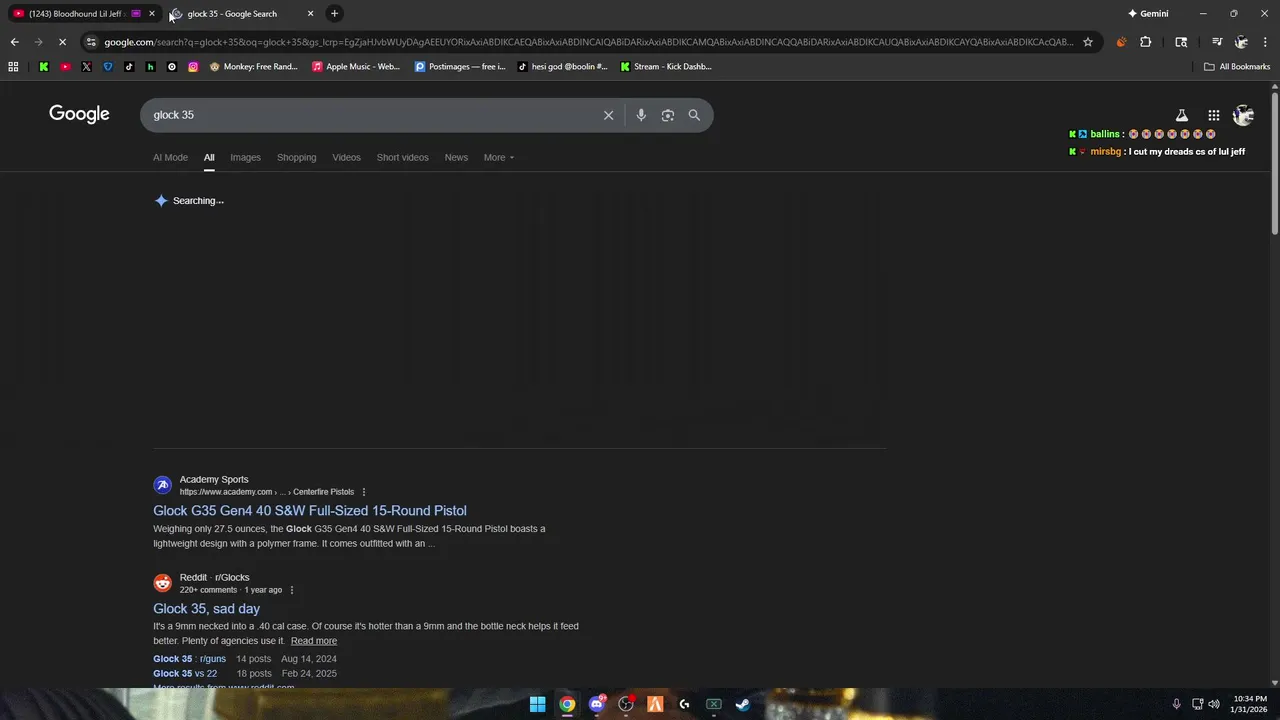Switch to Shopping results tab
1280x720 pixels.
coord(296,157)
